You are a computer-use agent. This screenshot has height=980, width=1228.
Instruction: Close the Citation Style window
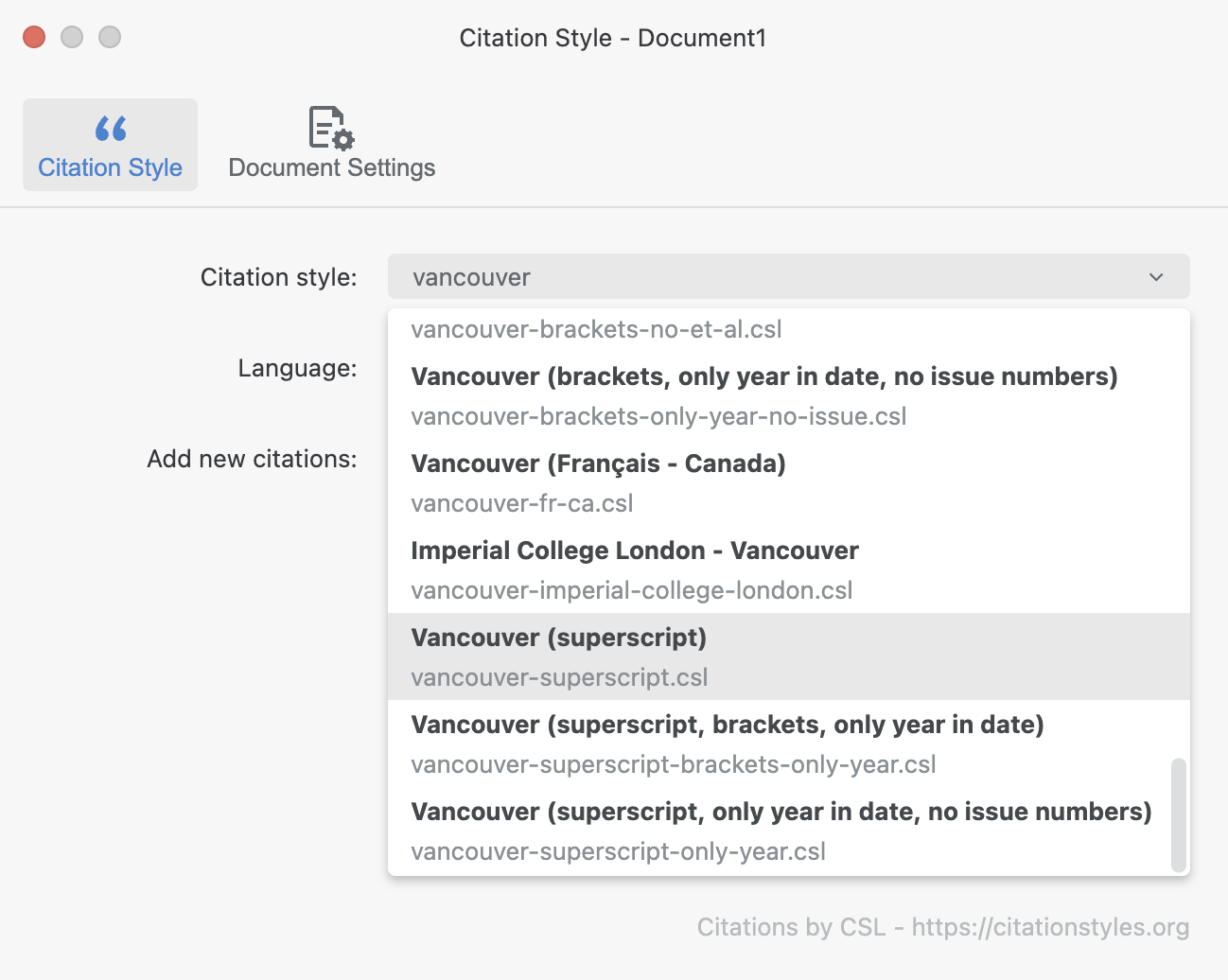click(34, 37)
